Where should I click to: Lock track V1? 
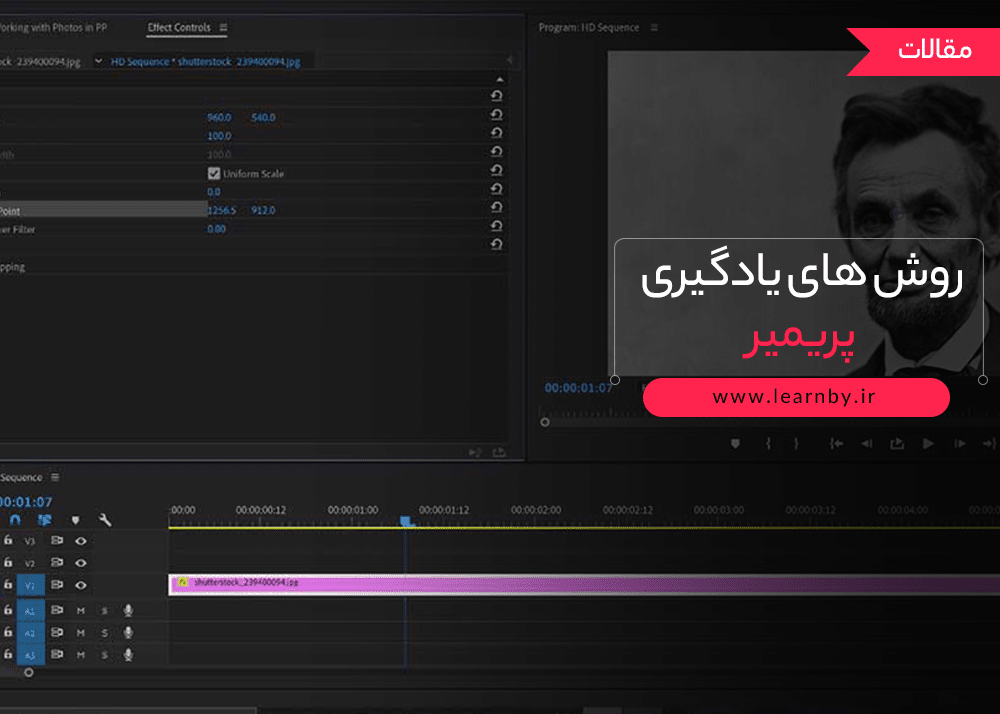[8, 585]
